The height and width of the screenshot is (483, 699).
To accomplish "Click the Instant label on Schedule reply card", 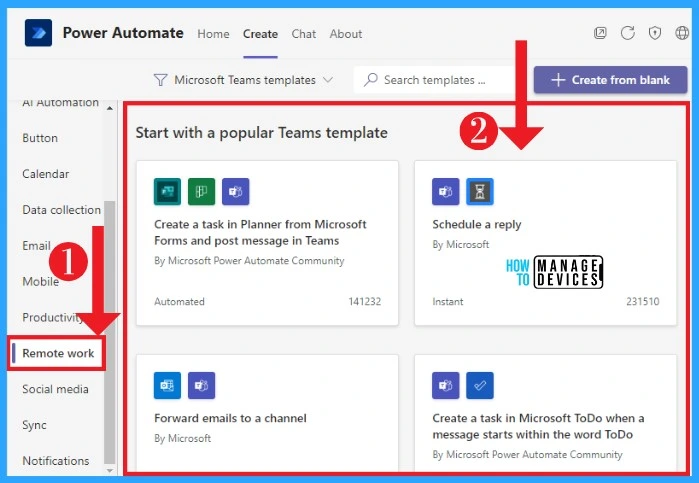I will (448, 301).
